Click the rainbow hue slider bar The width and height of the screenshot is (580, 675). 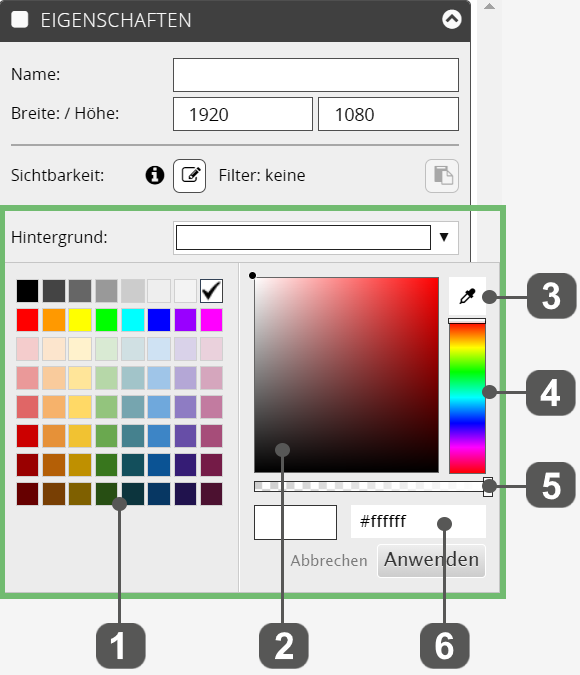467,398
